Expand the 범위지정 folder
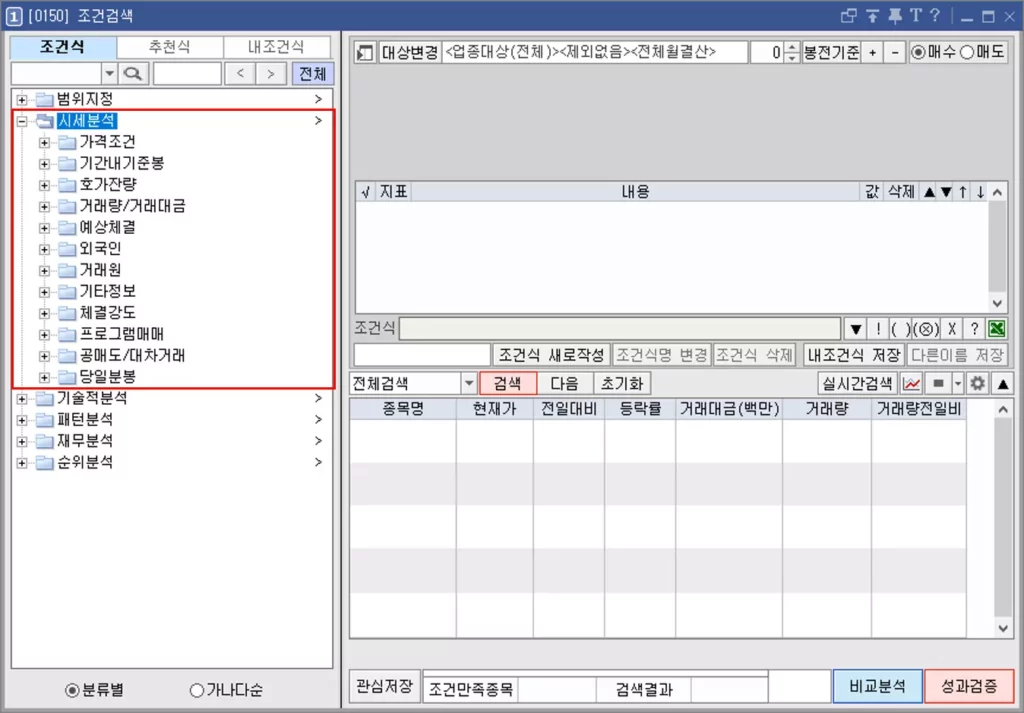Viewport: 1024px width, 713px height. click(22, 99)
